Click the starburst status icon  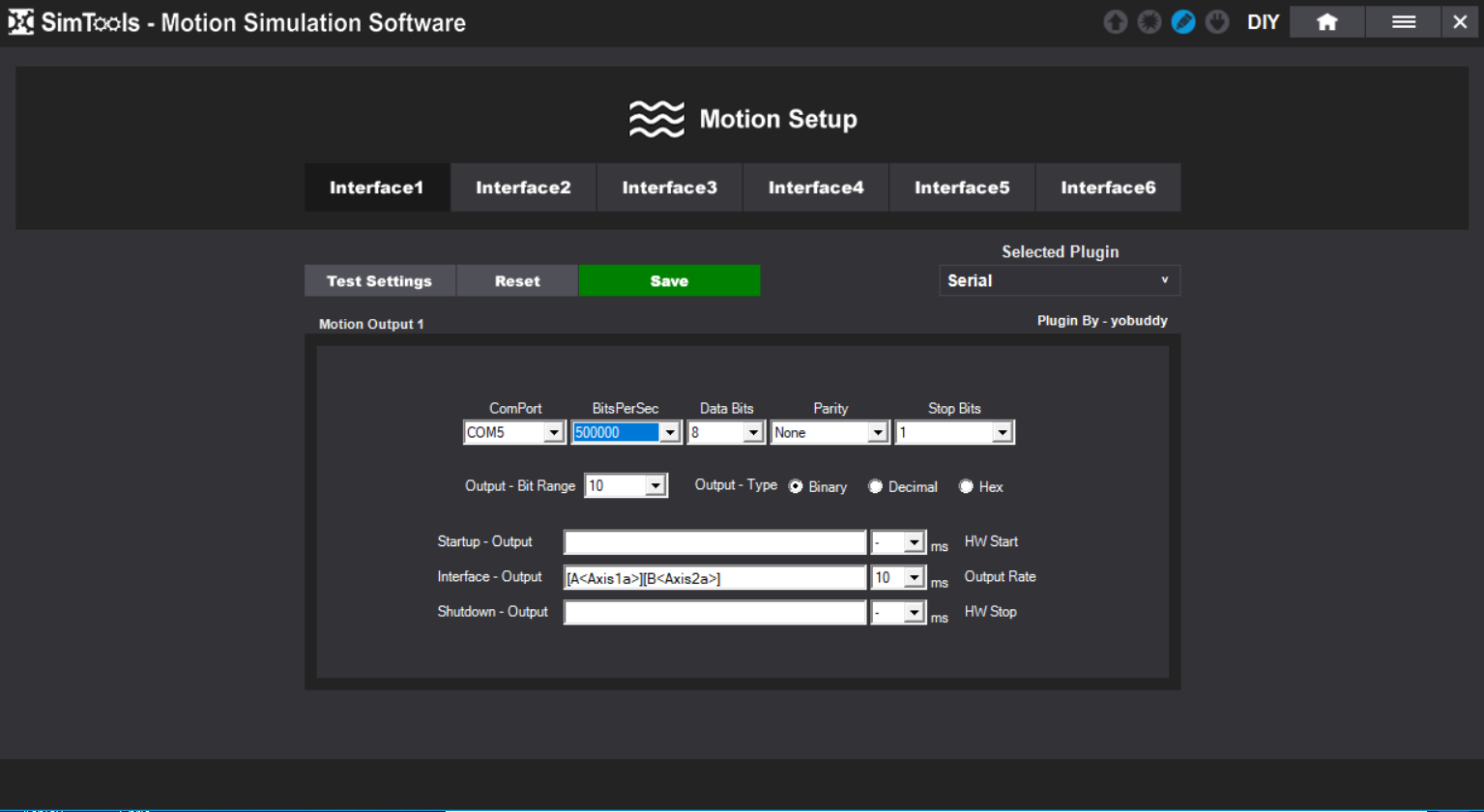coord(1149,22)
